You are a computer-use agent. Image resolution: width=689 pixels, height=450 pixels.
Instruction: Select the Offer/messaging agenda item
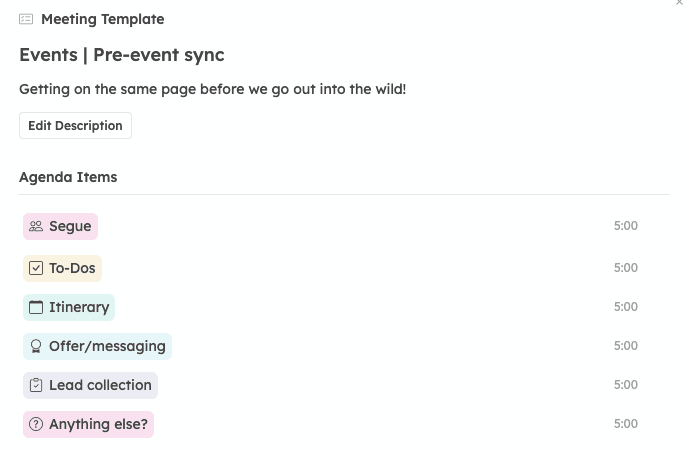coord(107,346)
